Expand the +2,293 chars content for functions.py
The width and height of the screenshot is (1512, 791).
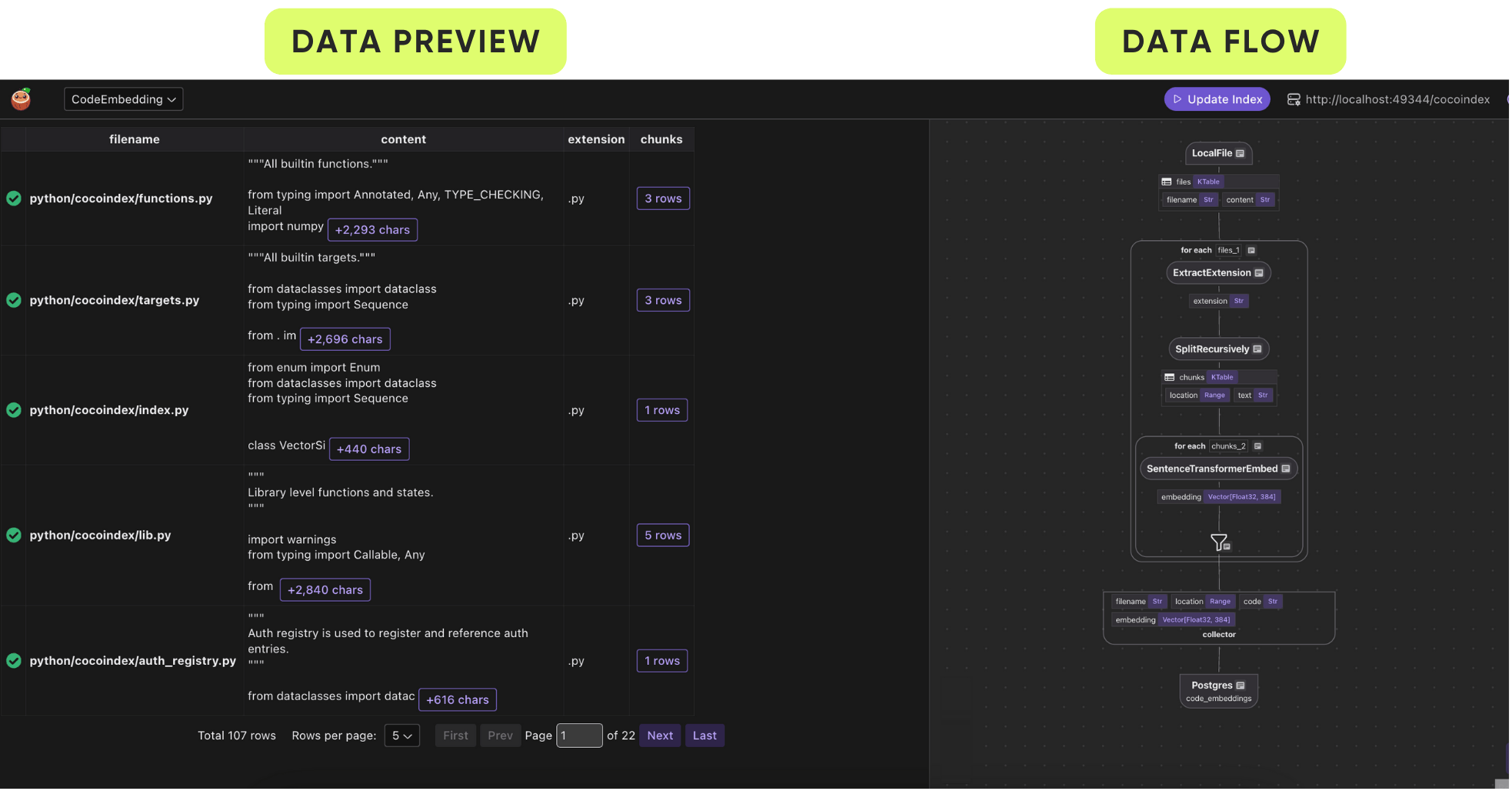(x=372, y=230)
